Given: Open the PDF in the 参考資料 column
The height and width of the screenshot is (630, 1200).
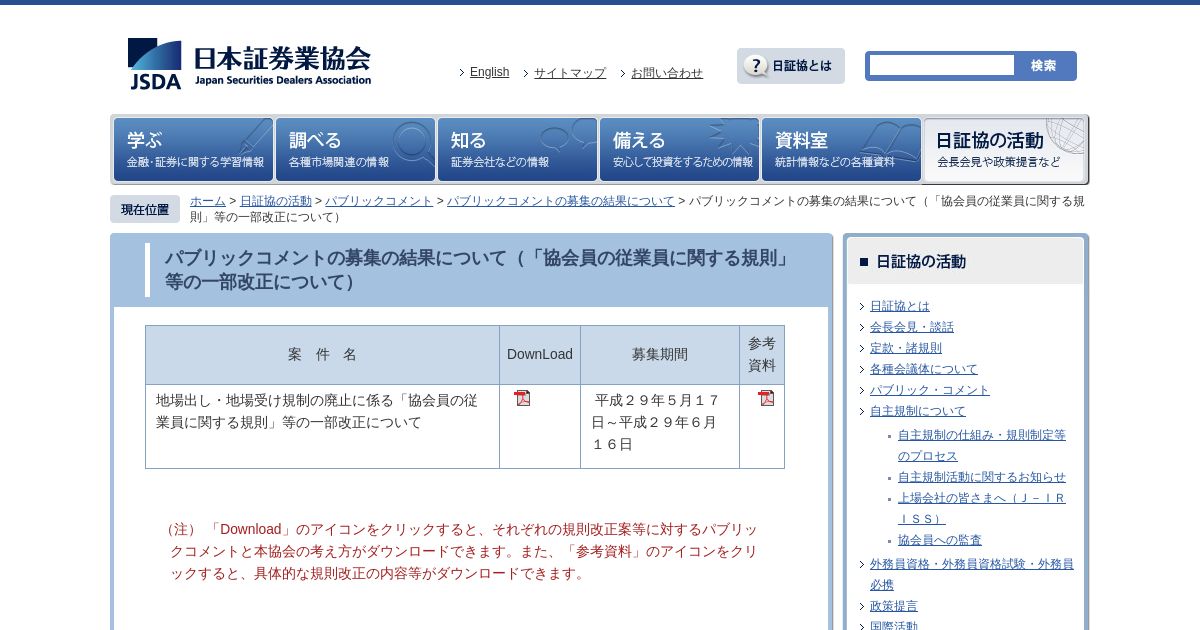Looking at the screenshot, I should pyautogui.click(x=766, y=398).
